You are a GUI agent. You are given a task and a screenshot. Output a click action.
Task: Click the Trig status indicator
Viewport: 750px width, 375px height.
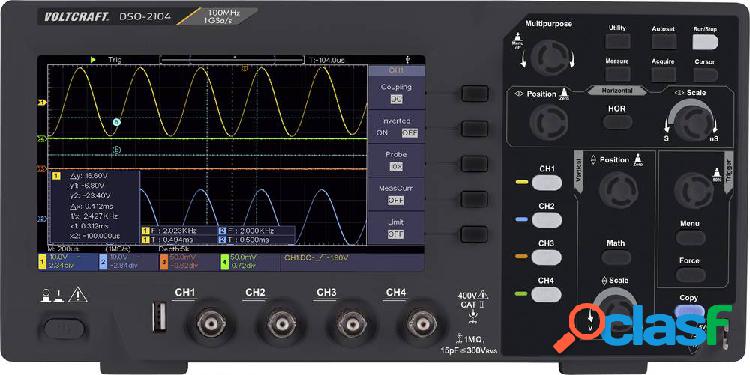click(115, 60)
